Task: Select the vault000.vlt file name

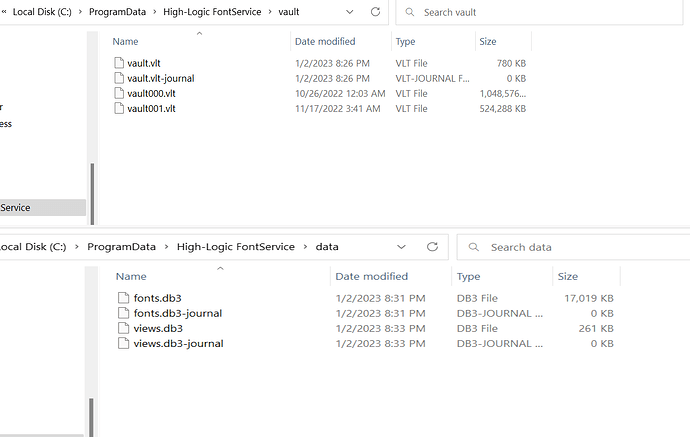Action: tap(151, 93)
